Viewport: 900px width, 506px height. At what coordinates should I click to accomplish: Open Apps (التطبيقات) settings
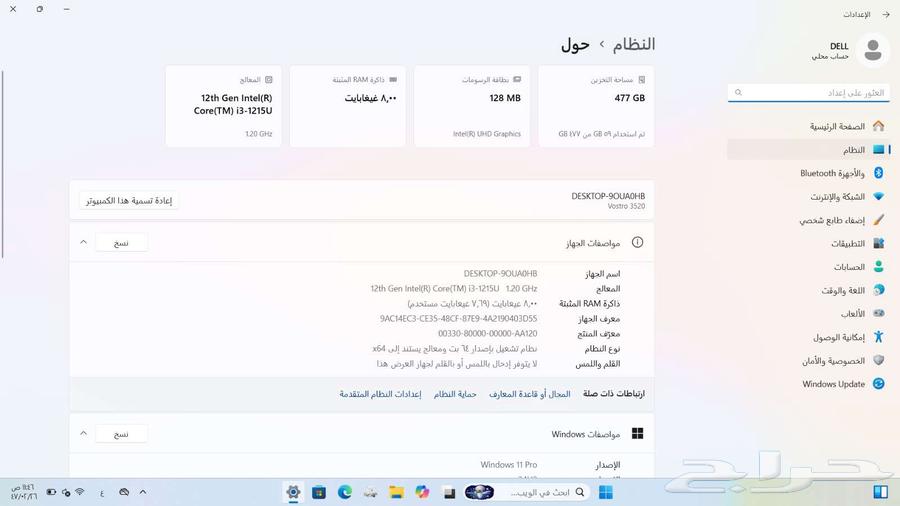[x=809, y=244]
